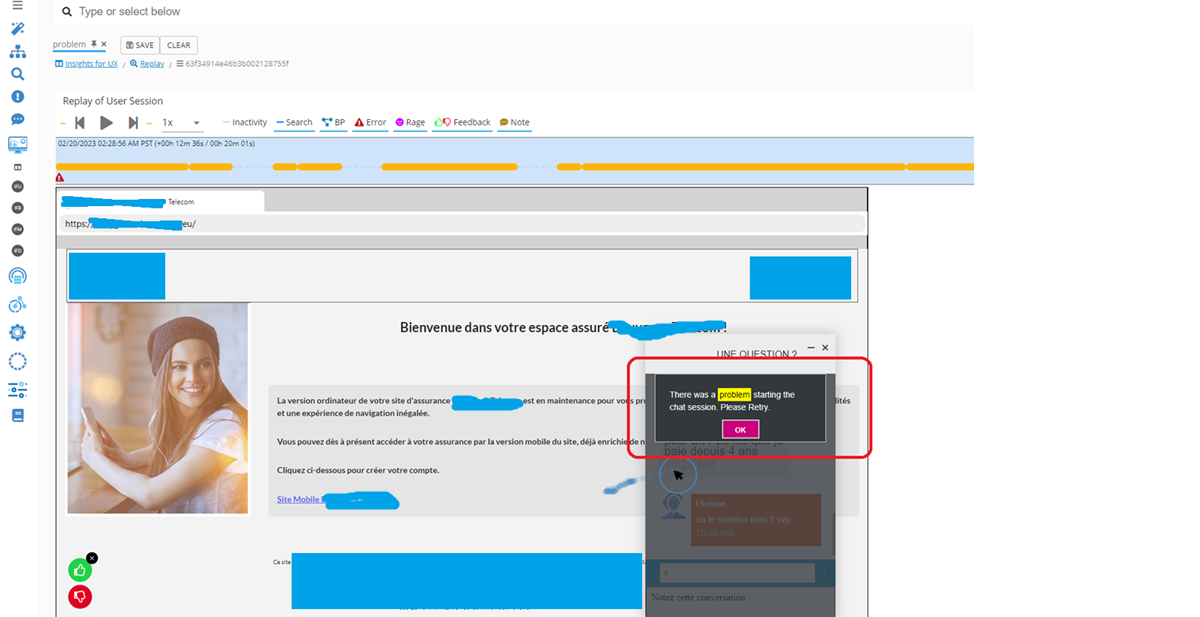1200x617 pixels.
Task: Click the gear settings sidebar icon
Action: tap(17, 333)
